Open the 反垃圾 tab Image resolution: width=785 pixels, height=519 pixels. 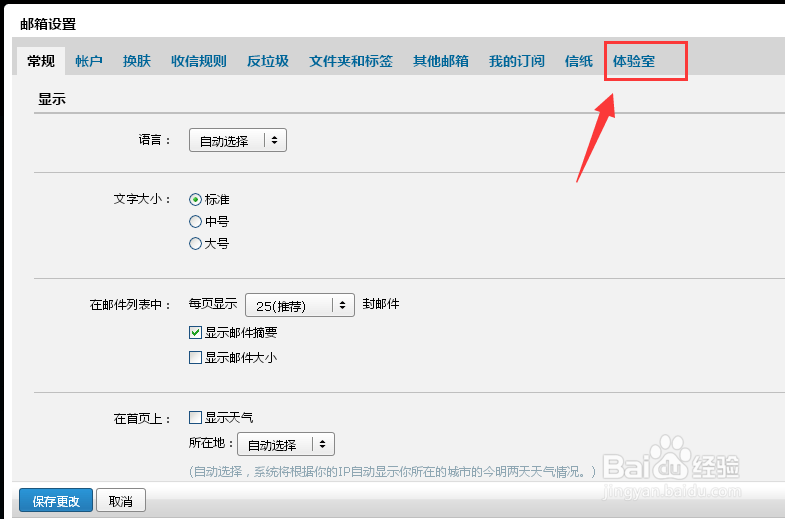point(268,61)
